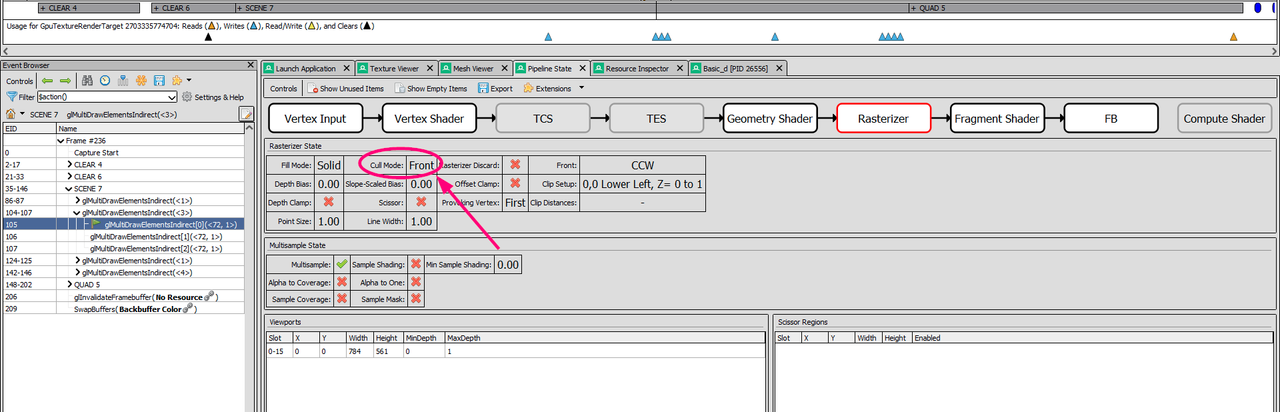Click the CCW Front value cell

pos(642,165)
